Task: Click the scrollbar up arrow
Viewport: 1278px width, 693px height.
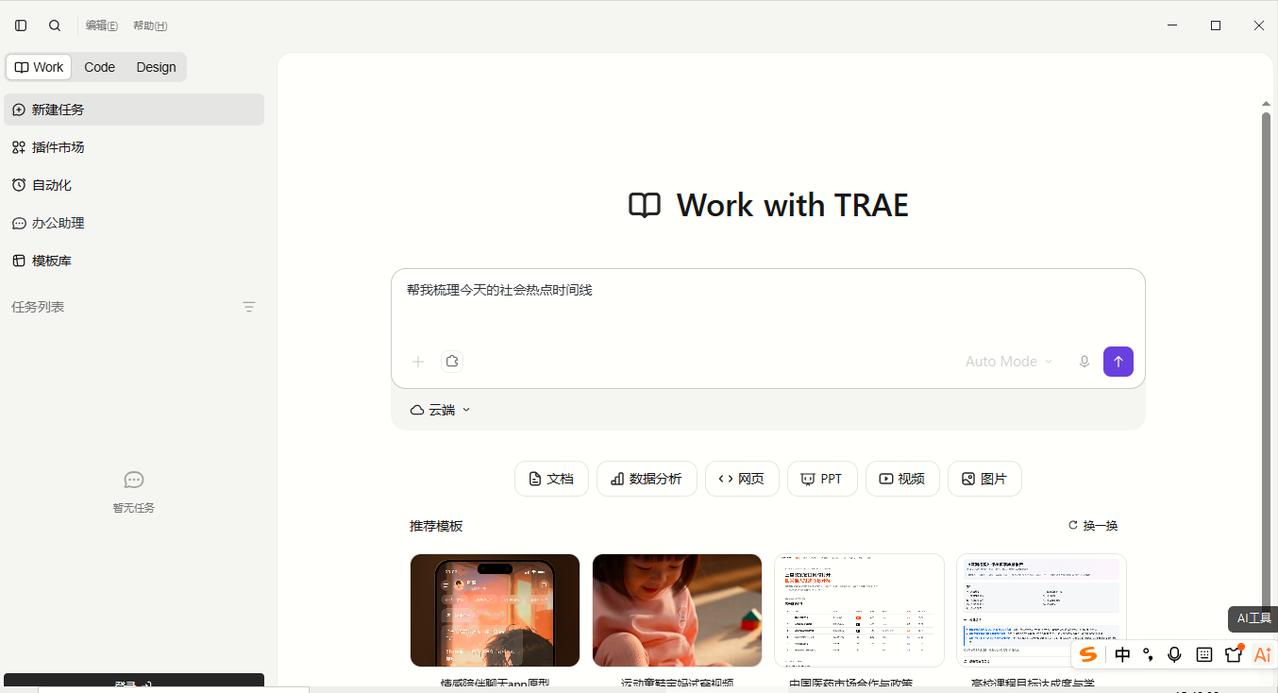Action: tap(1266, 103)
